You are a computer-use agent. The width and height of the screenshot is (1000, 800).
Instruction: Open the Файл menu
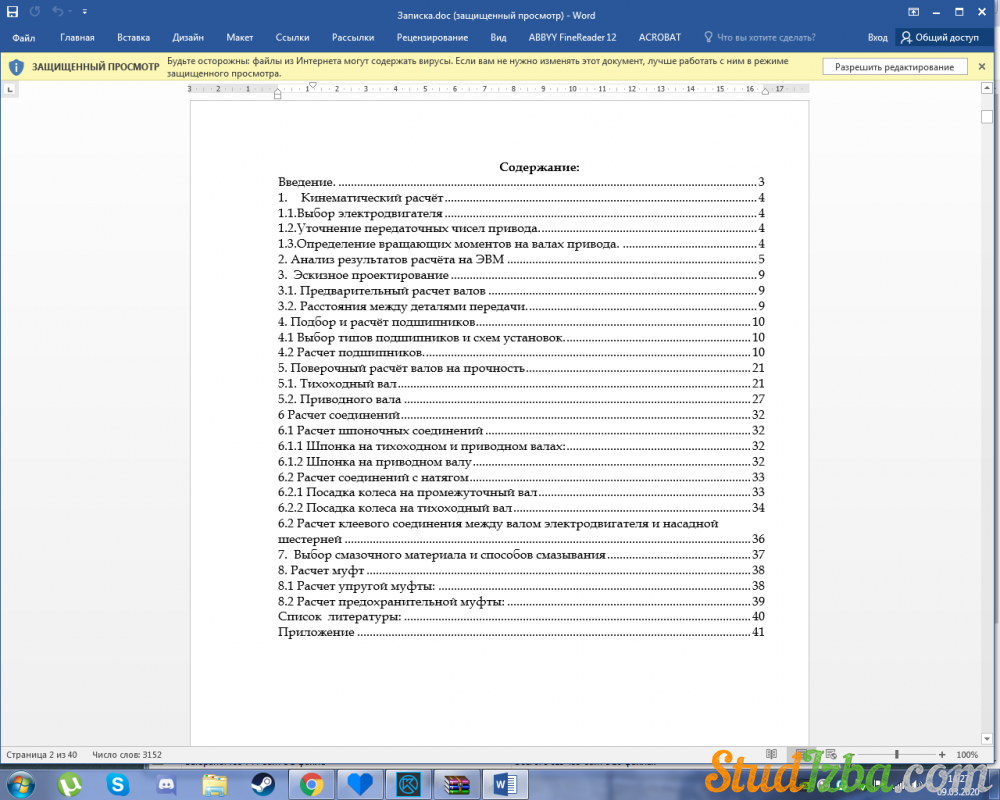(24, 37)
